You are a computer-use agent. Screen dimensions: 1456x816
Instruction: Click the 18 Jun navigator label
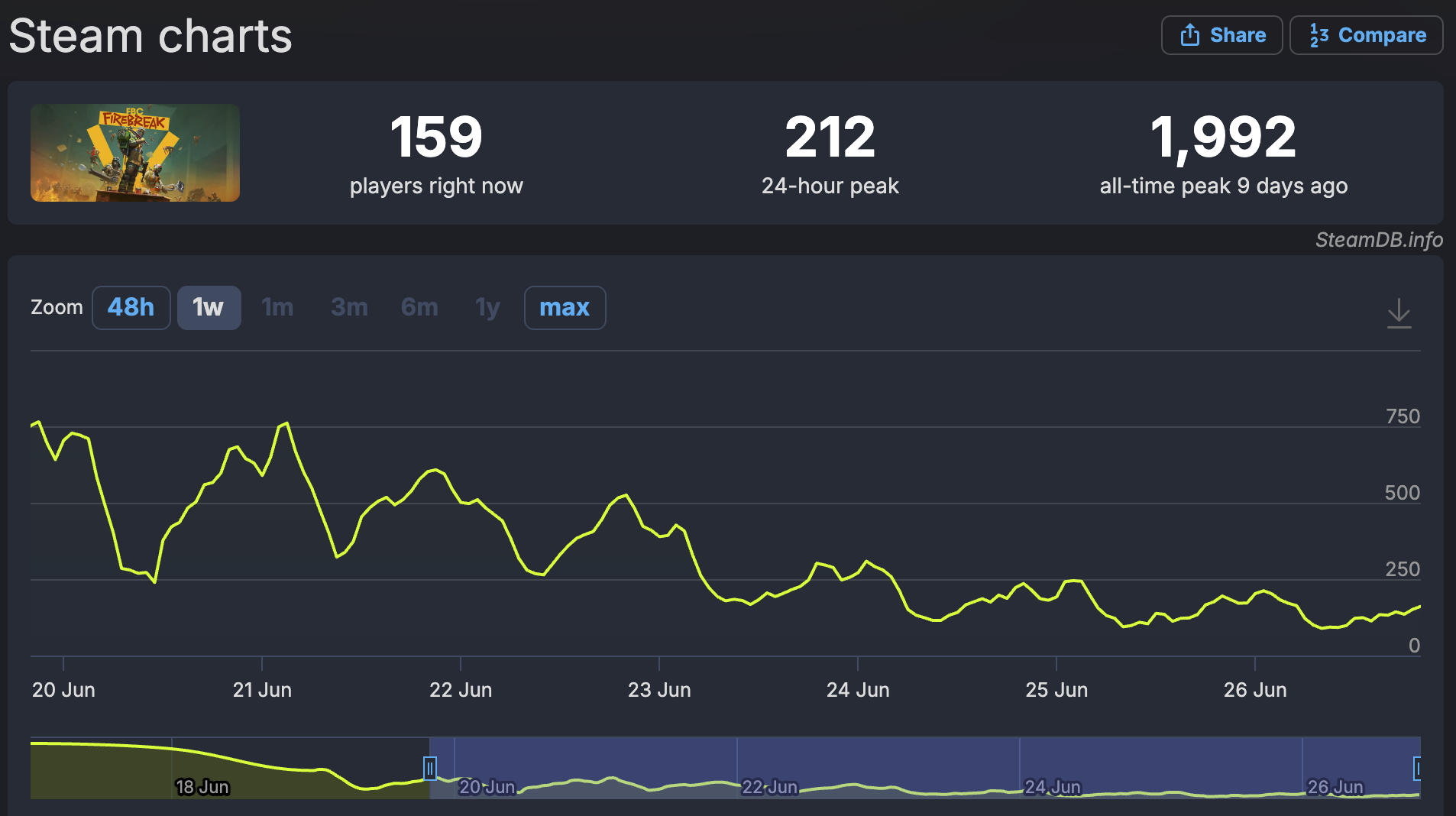point(202,787)
